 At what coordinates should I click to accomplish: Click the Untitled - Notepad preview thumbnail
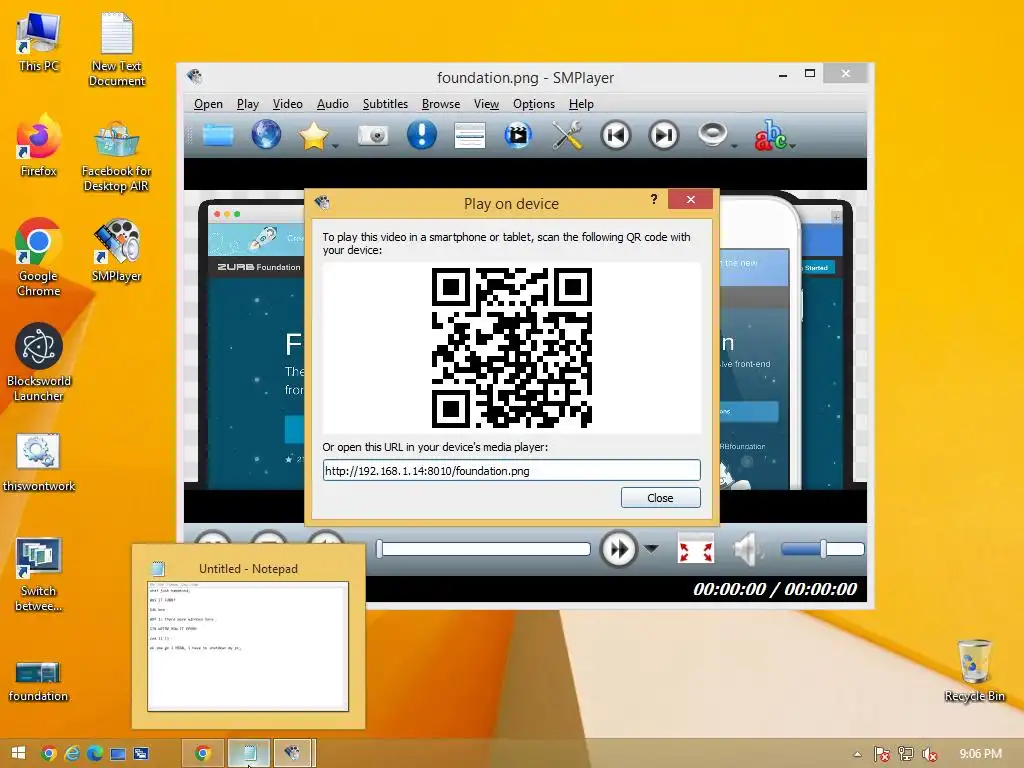click(248, 645)
